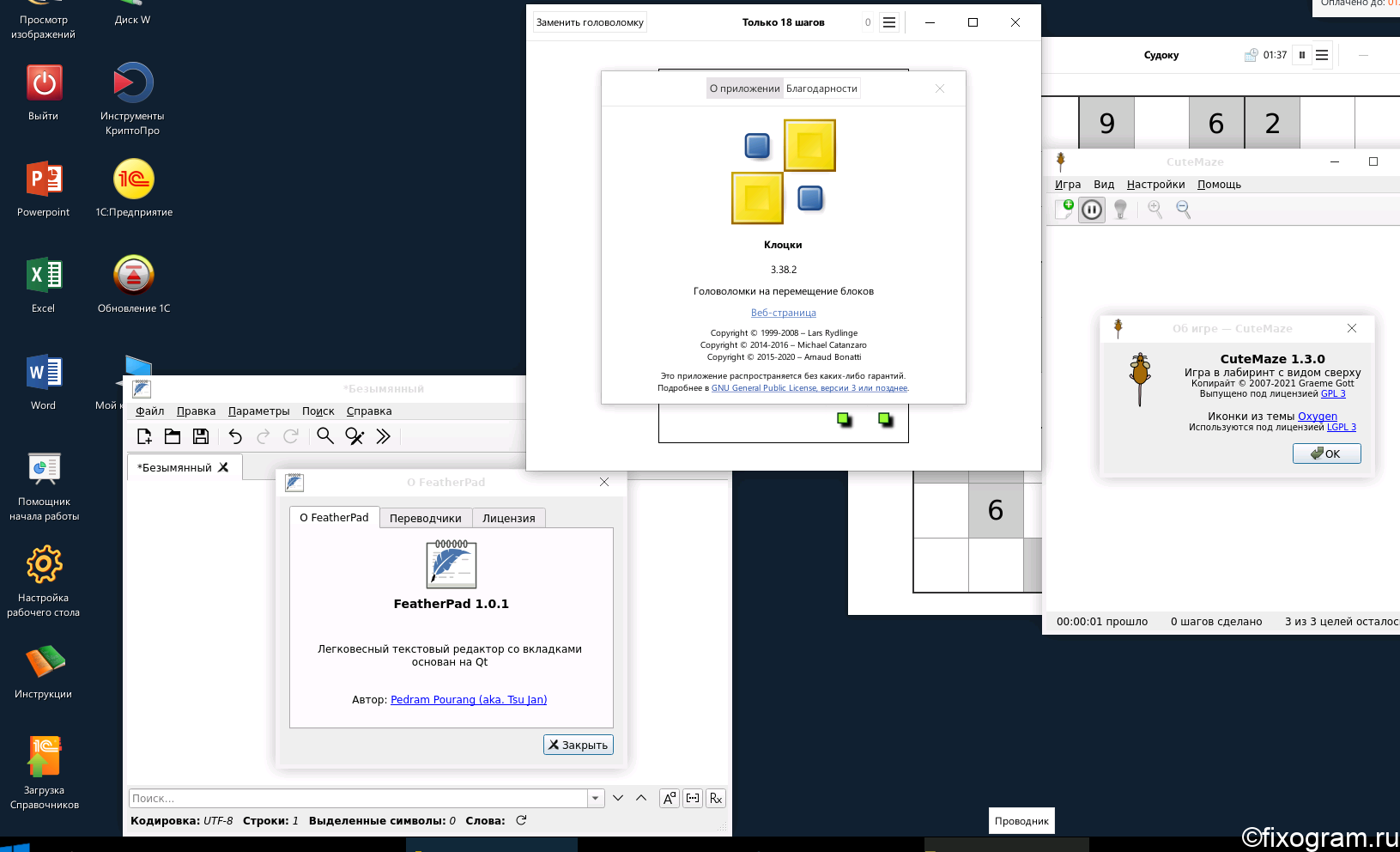Click the FeatherPad search input field
Screen dimensions: 1400x852
coord(358,798)
